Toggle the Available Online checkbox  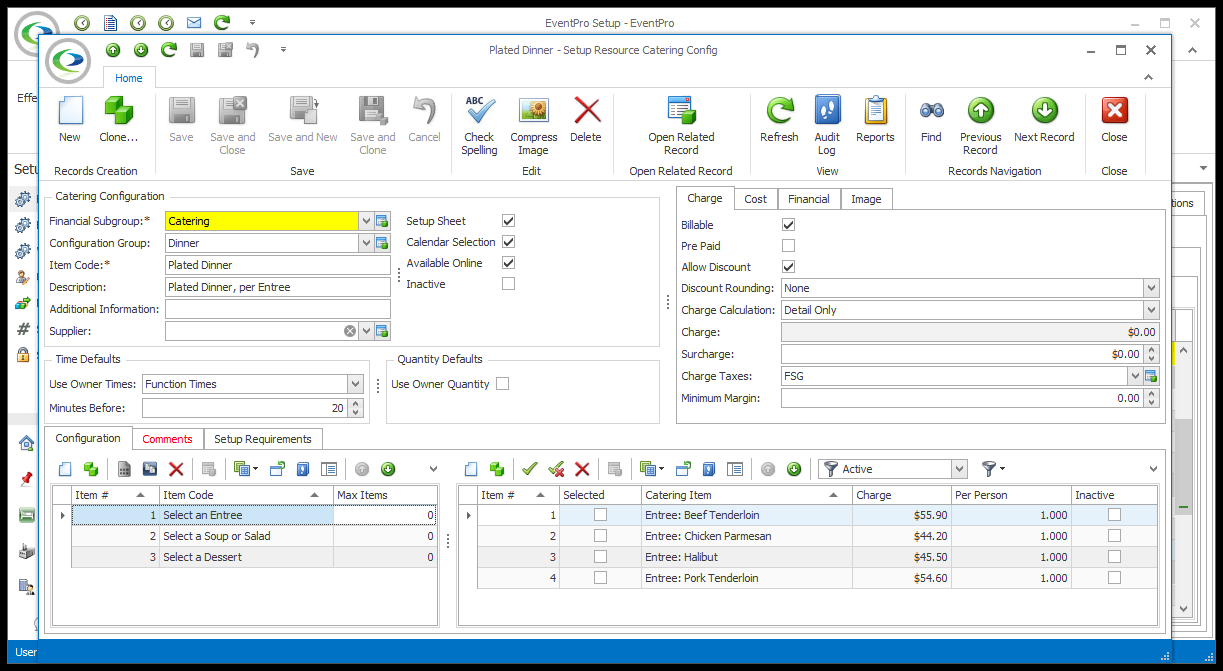coord(508,263)
